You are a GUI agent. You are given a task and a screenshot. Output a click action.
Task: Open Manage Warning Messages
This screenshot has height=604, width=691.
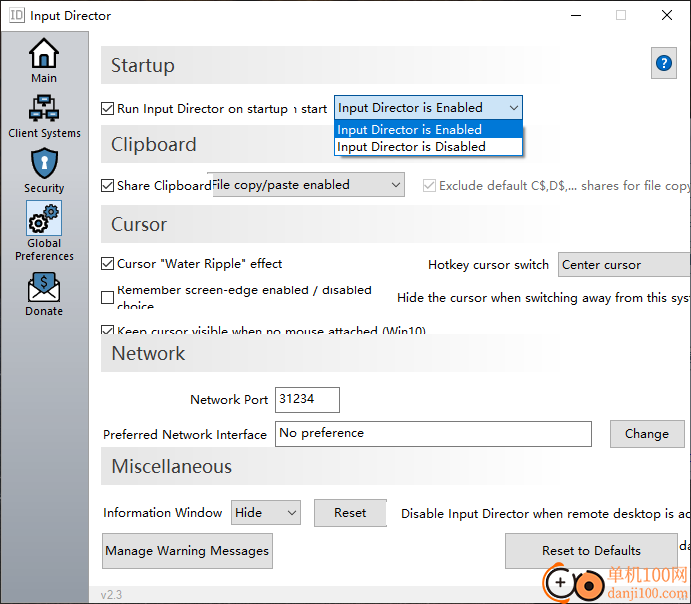[187, 551]
